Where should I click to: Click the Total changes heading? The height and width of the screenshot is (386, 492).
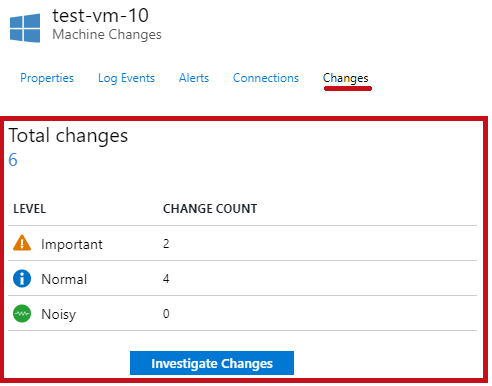pyautogui.click(x=68, y=136)
